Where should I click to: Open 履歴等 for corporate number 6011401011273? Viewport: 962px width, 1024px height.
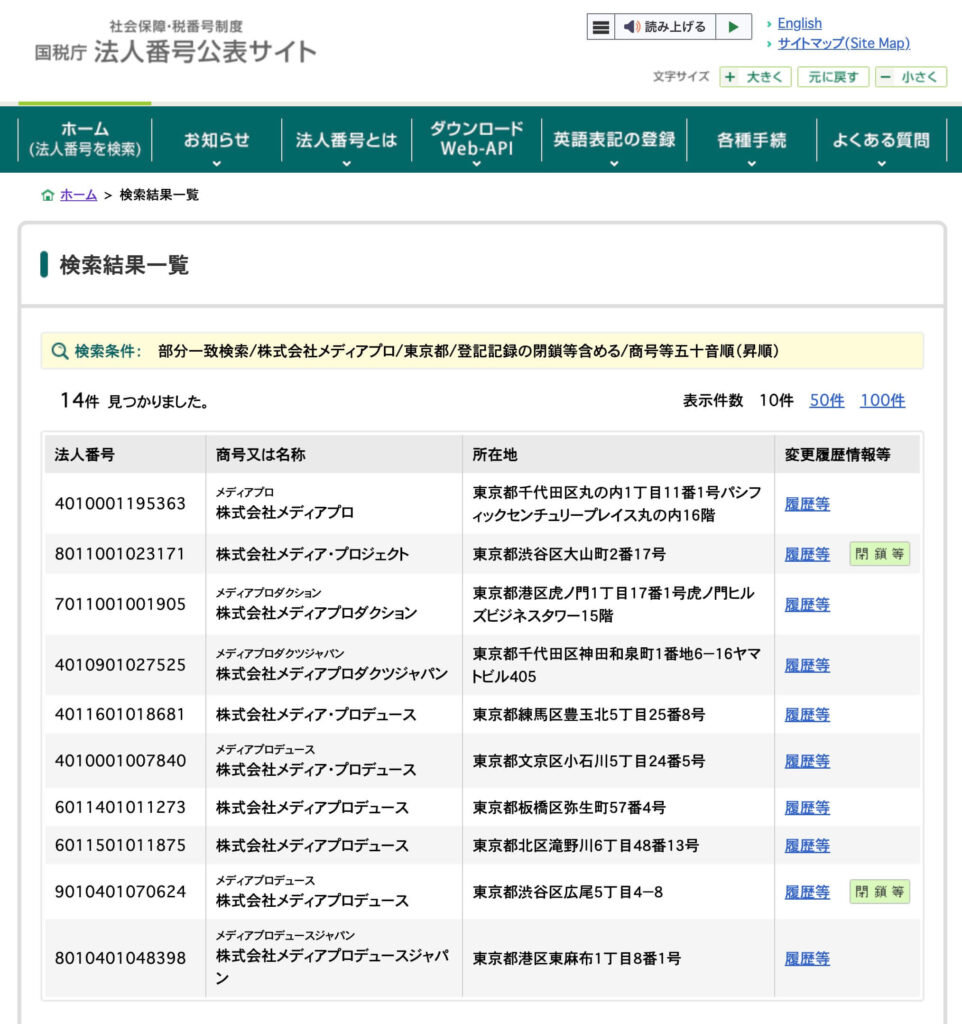click(807, 808)
